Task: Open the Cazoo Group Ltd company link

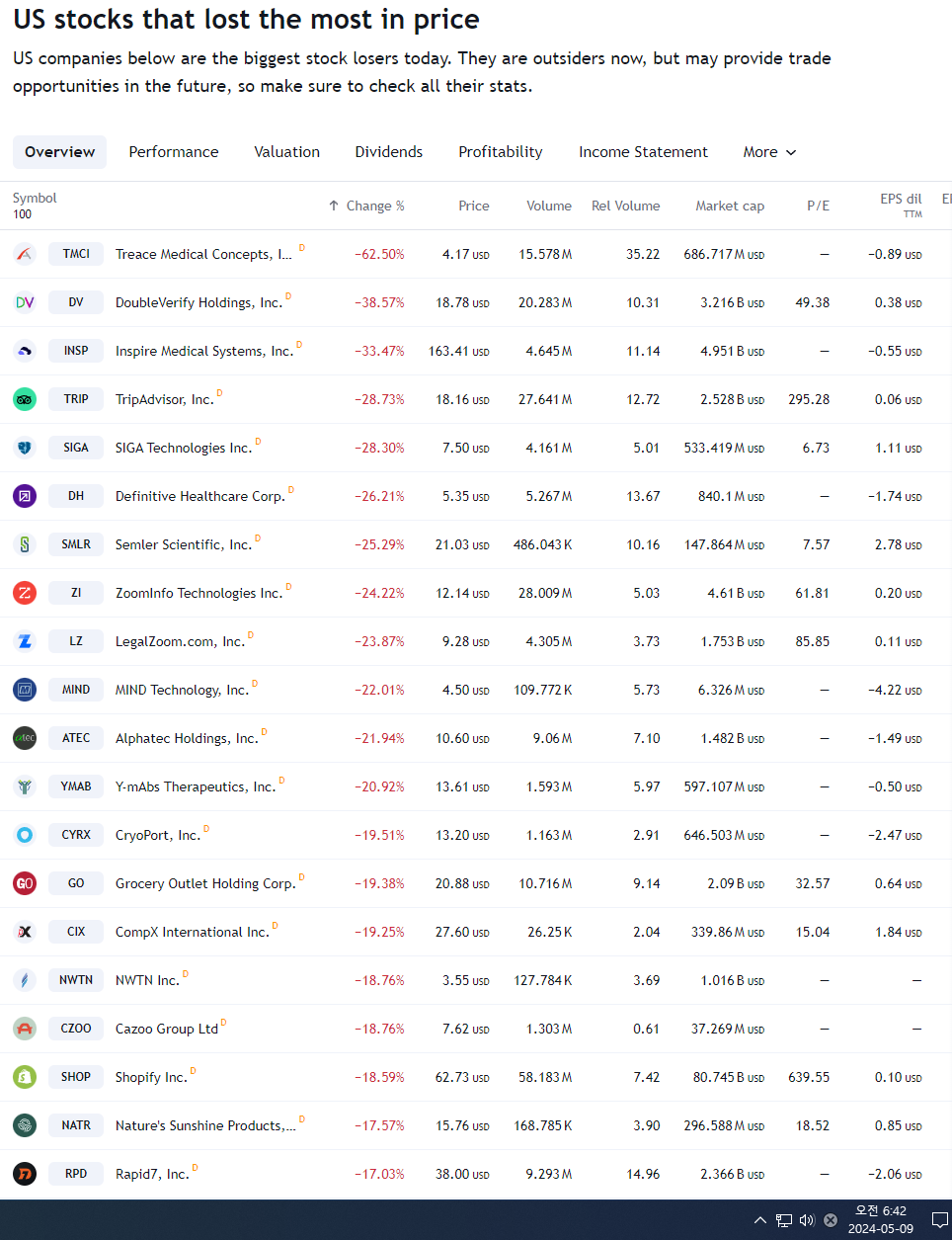Action: (x=167, y=1029)
